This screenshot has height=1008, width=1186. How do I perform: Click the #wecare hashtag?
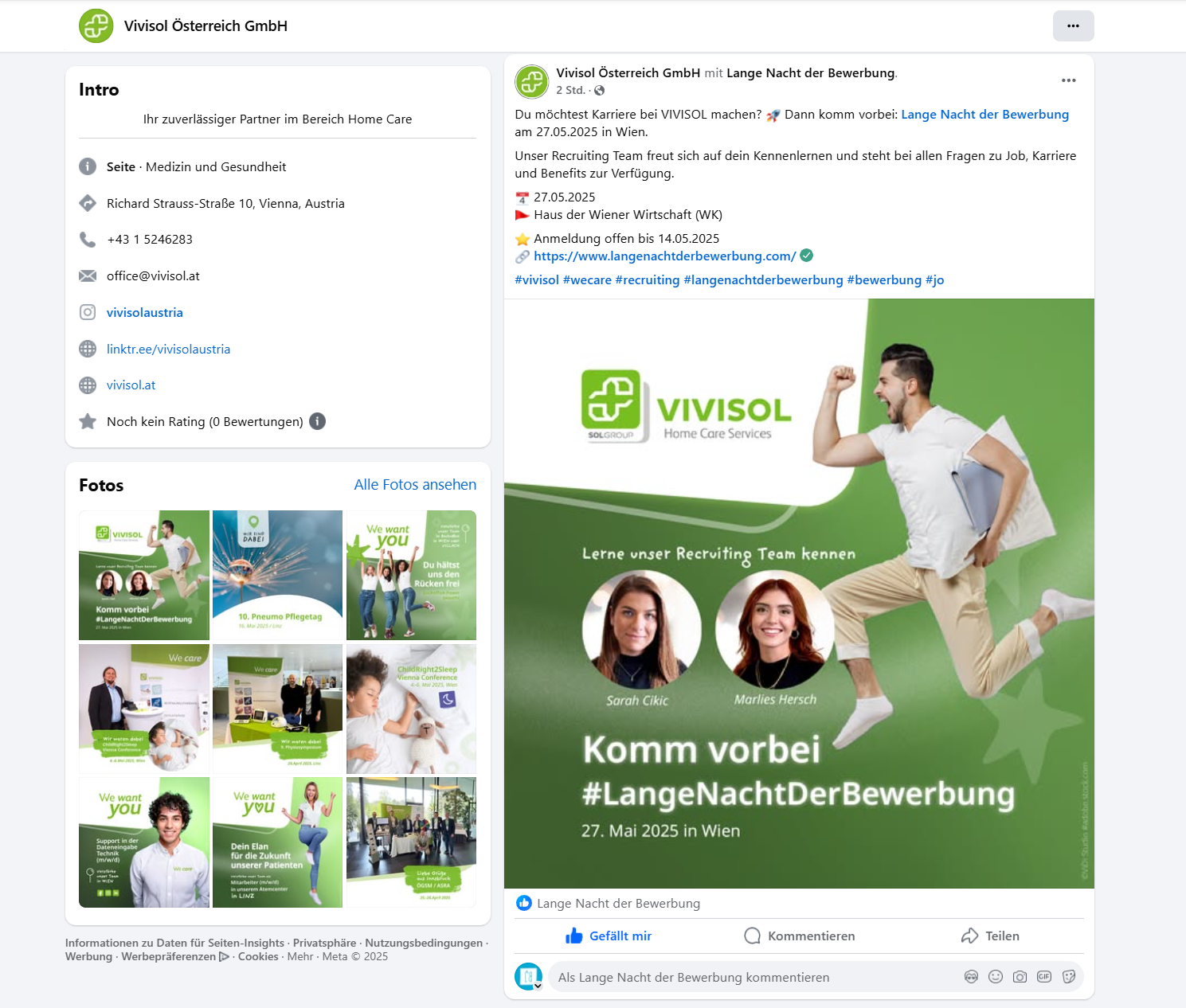(x=587, y=279)
